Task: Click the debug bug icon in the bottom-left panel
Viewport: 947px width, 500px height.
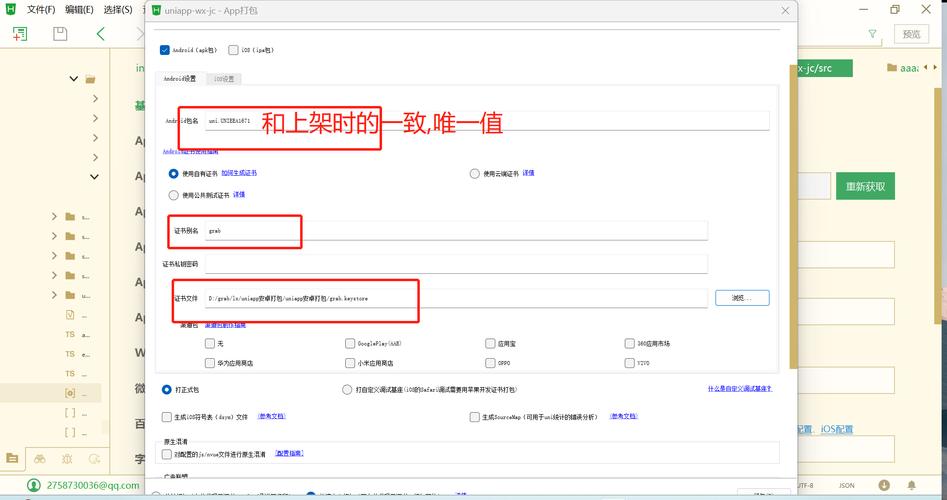Action: click(66, 458)
